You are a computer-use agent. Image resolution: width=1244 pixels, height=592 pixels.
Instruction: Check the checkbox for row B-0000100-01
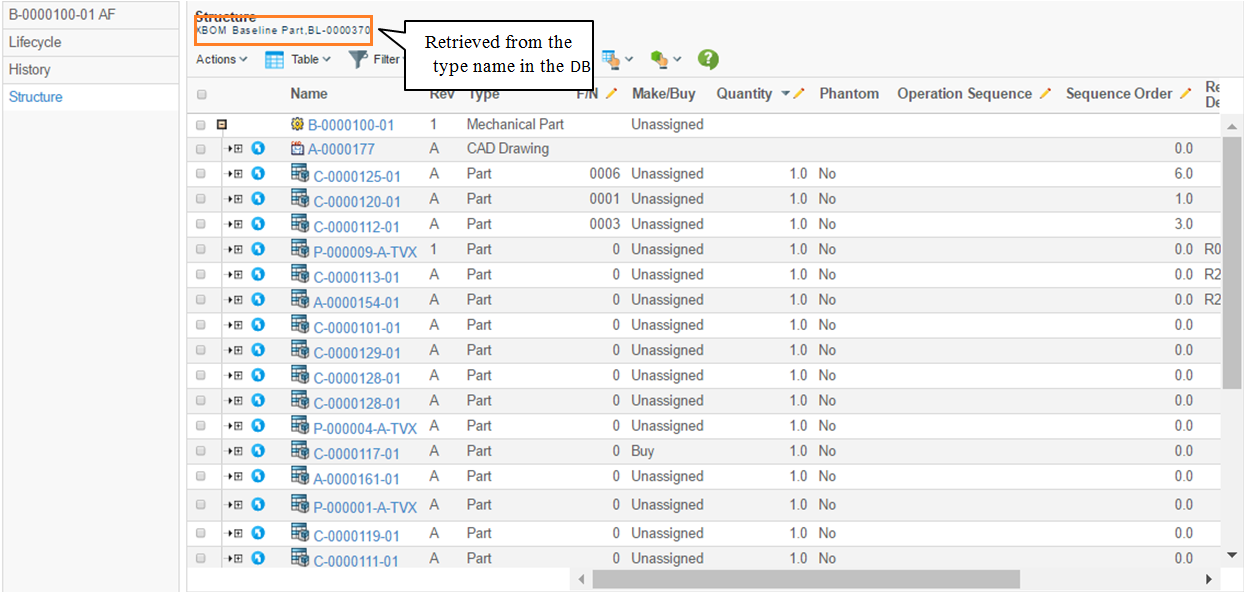pos(202,126)
